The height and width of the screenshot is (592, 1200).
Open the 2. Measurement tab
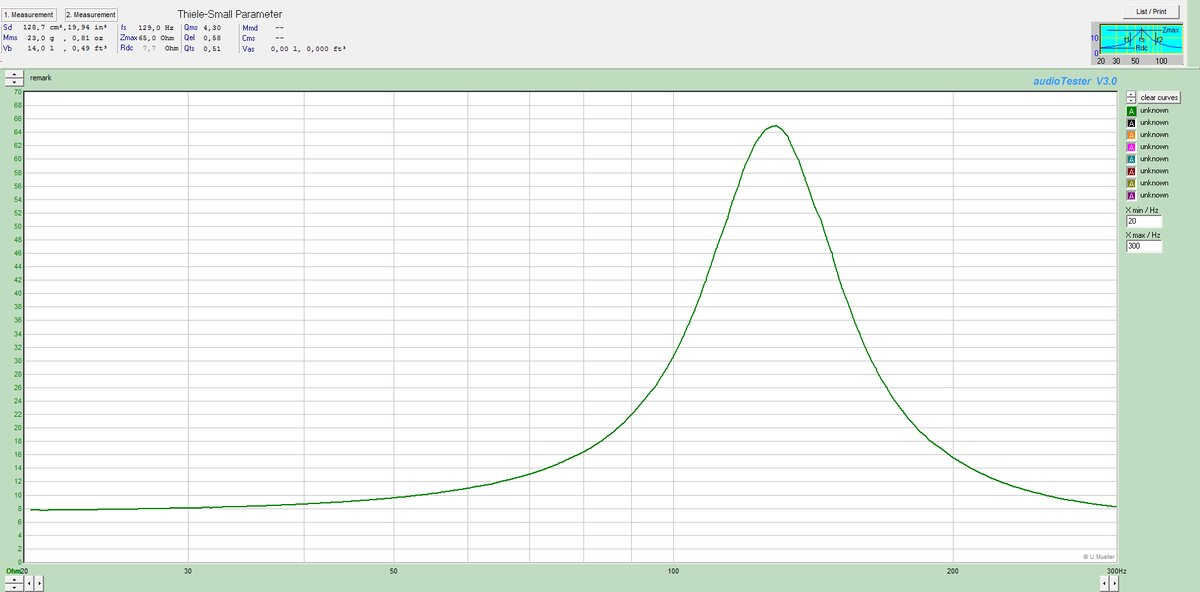pos(92,15)
